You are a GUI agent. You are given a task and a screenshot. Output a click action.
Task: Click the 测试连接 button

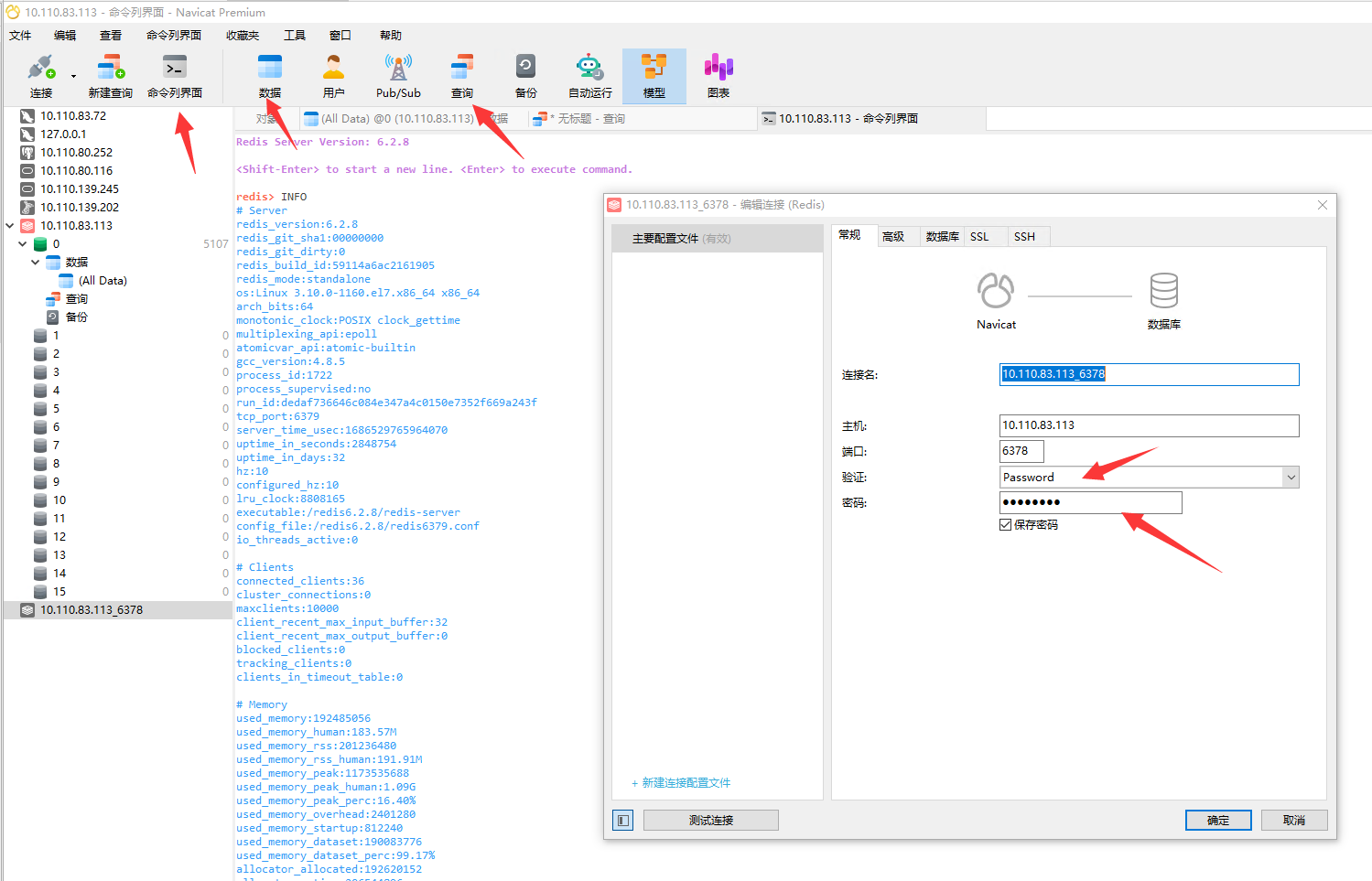click(x=711, y=820)
